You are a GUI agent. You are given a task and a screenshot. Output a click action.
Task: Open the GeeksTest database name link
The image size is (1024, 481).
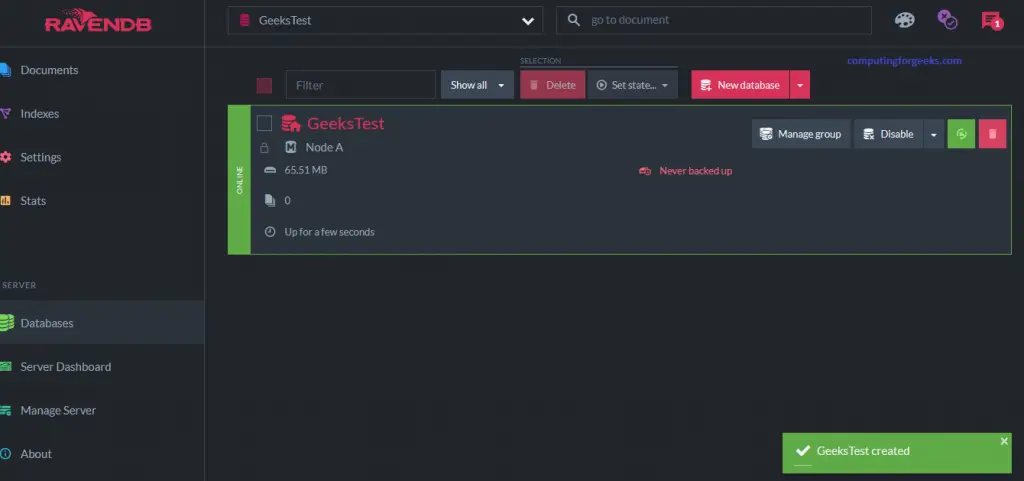coord(345,123)
